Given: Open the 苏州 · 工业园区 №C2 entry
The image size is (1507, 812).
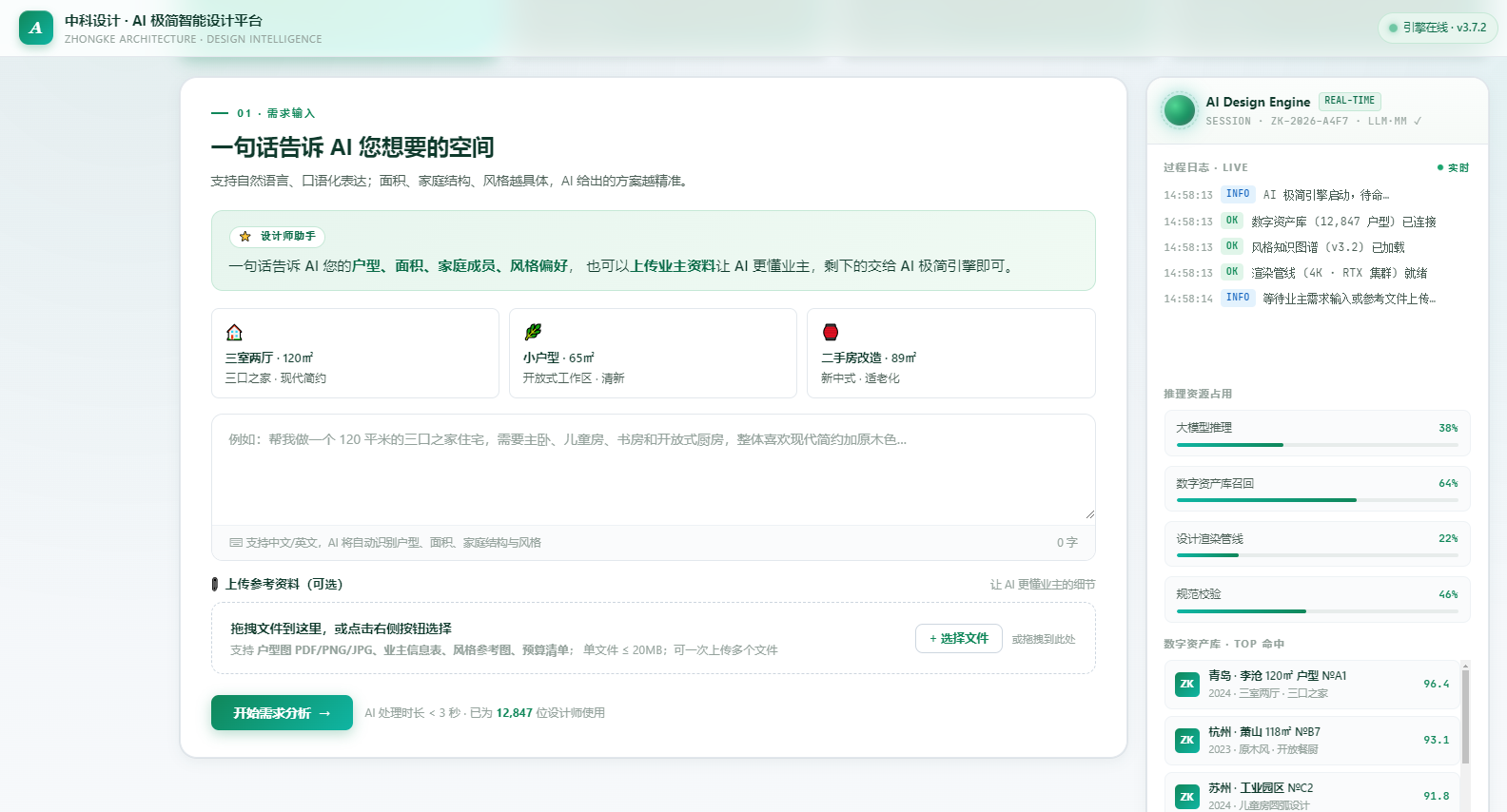Looking at the screenshot, I should pos(1312,795).
